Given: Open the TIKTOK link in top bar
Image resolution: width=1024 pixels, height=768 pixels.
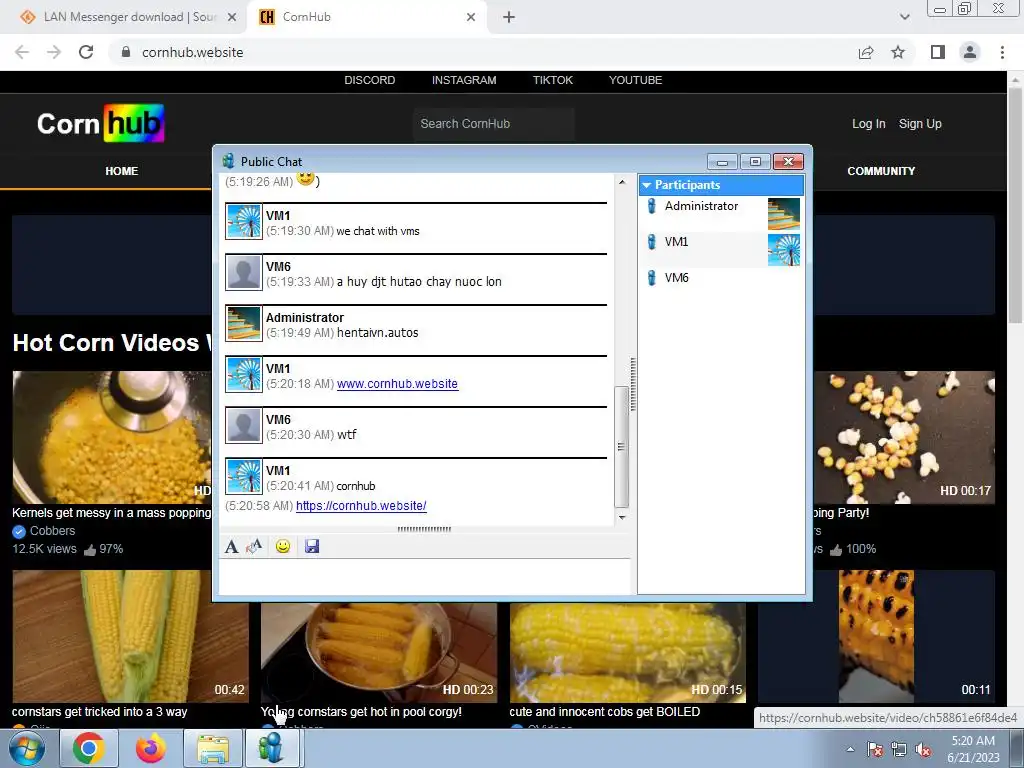Looking at the screenshot, I should pos(552,80).
